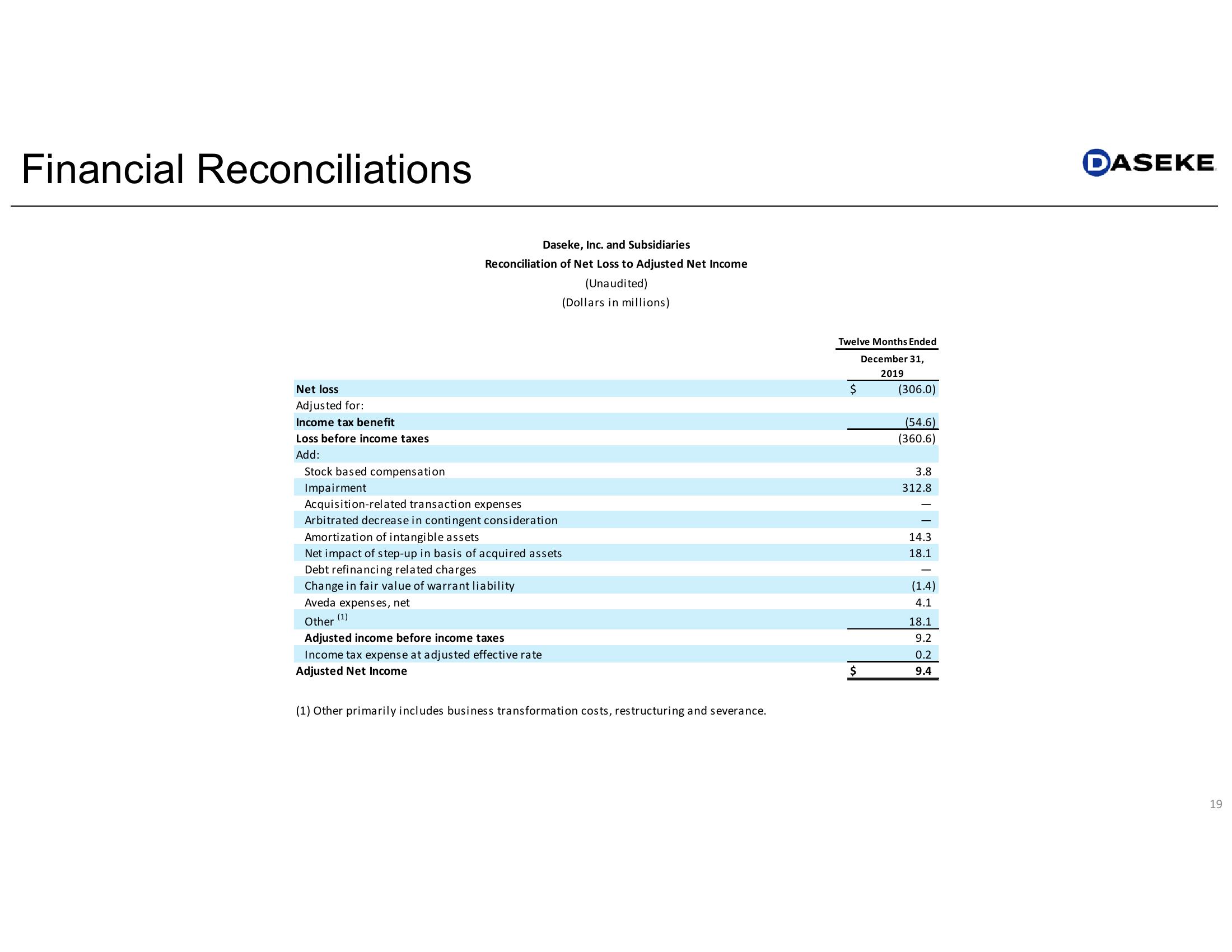Click the 'Adjusted for:' label
Viewport: 1232px width, 952px height.
329,405
